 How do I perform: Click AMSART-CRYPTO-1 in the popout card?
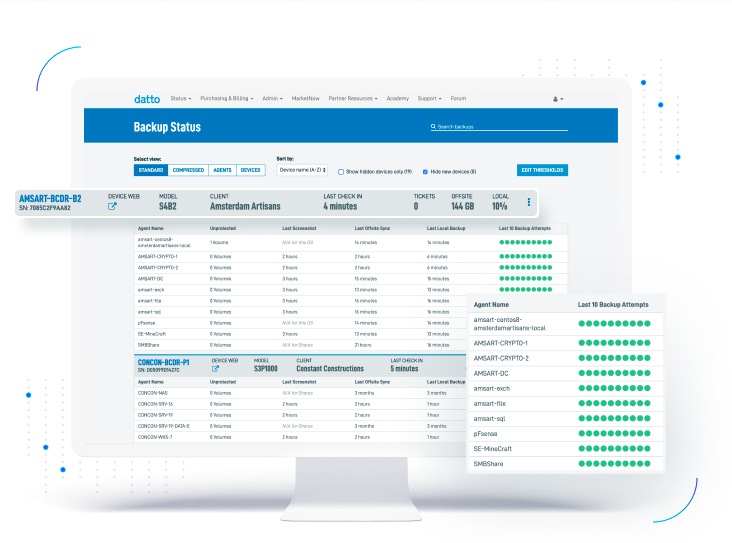point(500,343)
